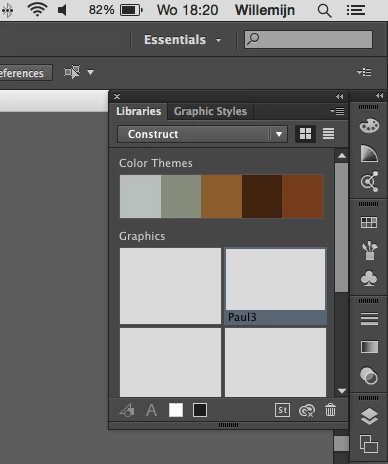388x464 pixels.
Task: Click the Libraries scrollbar up arrow
Action: [342, 156]
